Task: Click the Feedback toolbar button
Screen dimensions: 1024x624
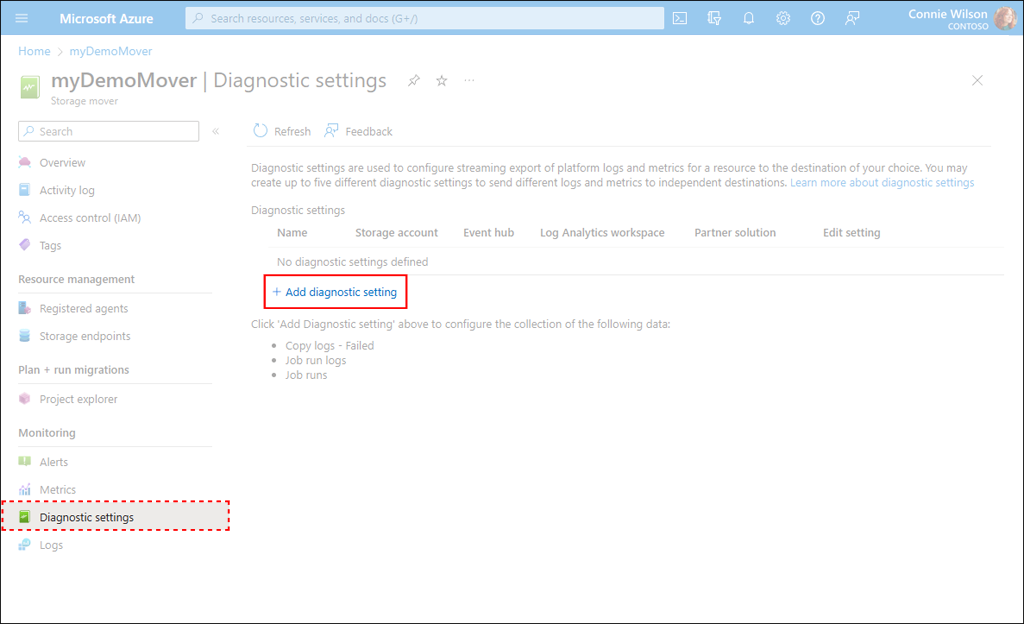Action: click(x=359, y=131)
